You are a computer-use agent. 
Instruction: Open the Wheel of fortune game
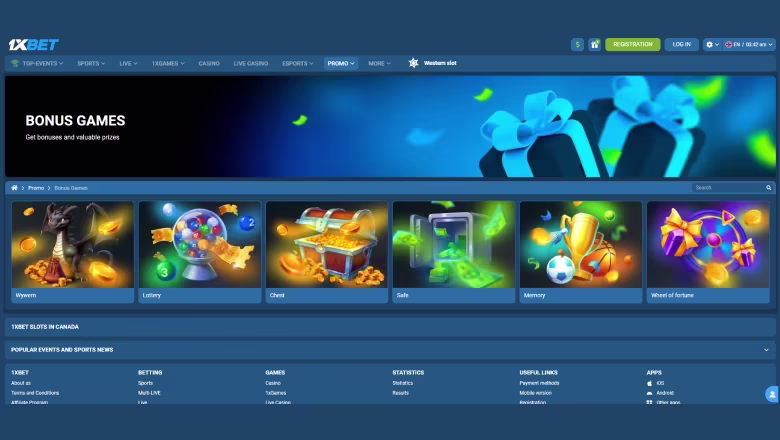[708, 252]
